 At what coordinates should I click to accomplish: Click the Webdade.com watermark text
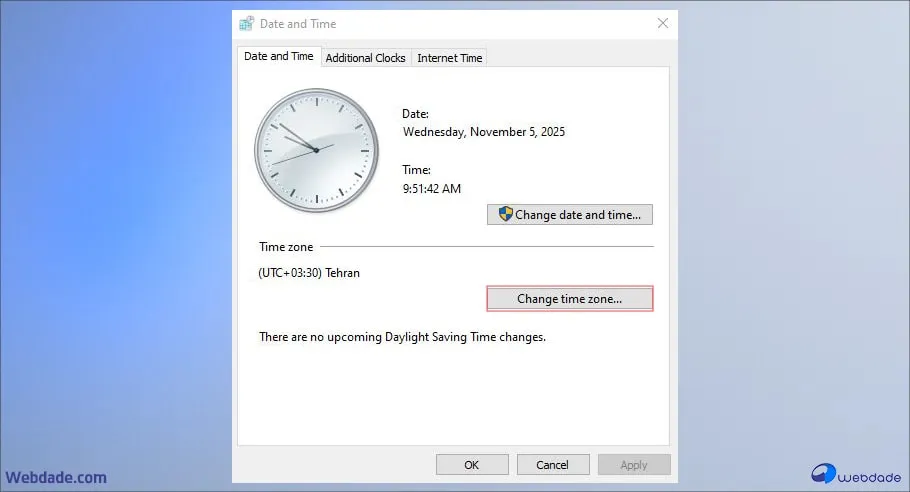pos(56,477)
